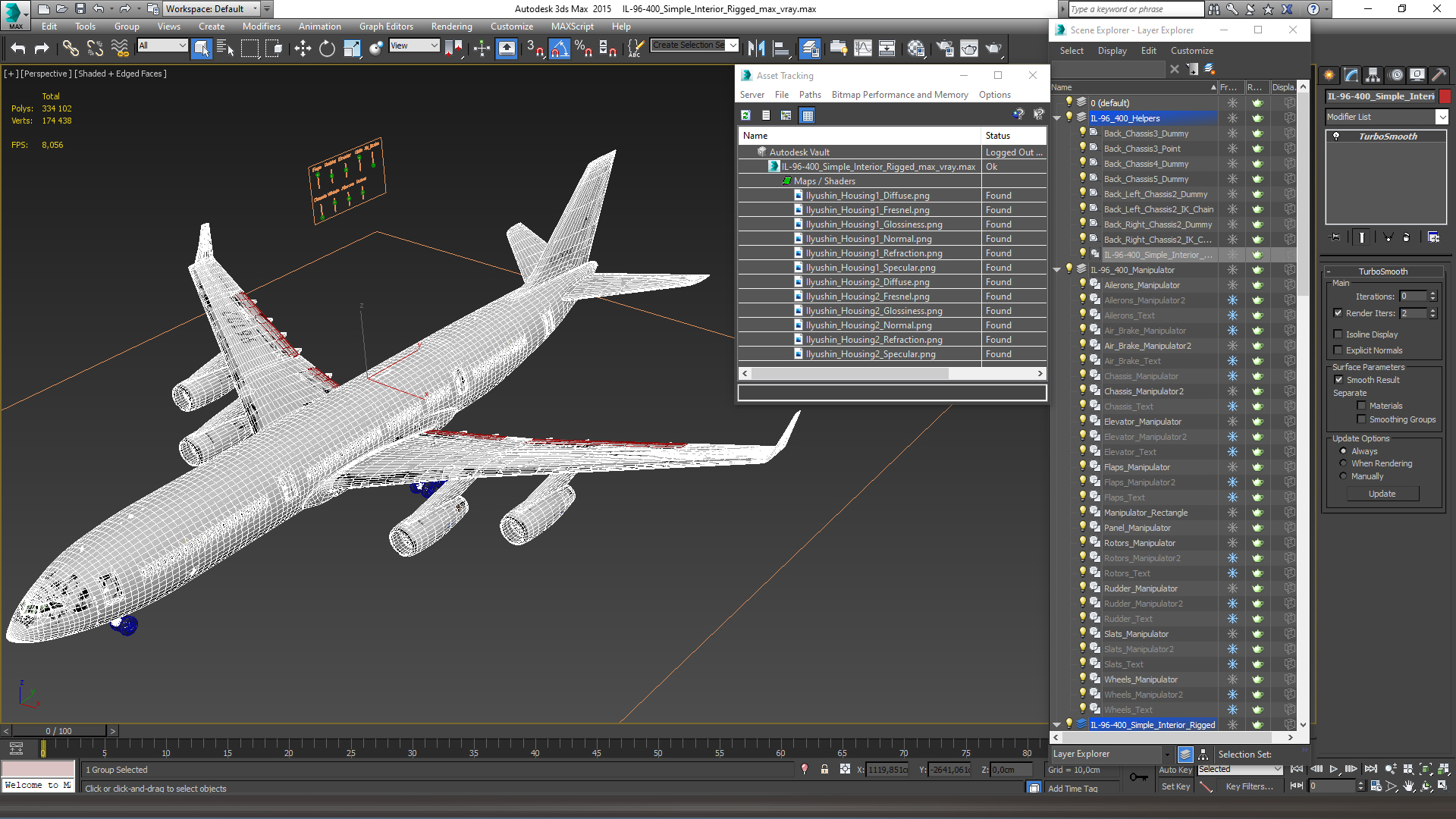Expand IL-96-400_Helpers layer tree item
The image size is (1456, 819).
click(1056, 117)
